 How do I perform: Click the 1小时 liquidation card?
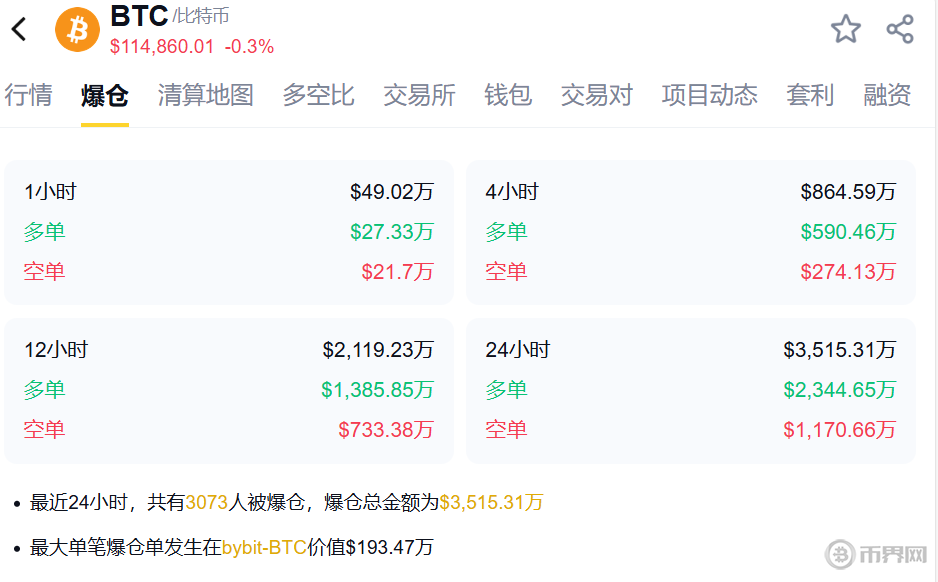[x=229, y=232]
